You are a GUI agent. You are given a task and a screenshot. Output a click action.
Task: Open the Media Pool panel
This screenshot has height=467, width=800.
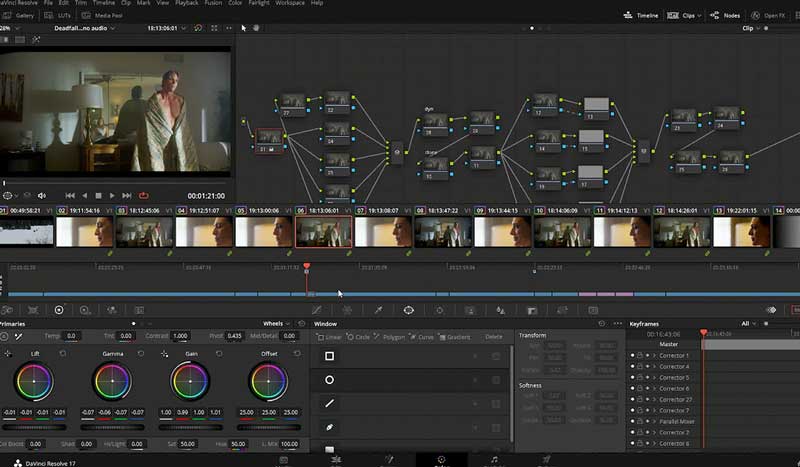click(102, 15)
